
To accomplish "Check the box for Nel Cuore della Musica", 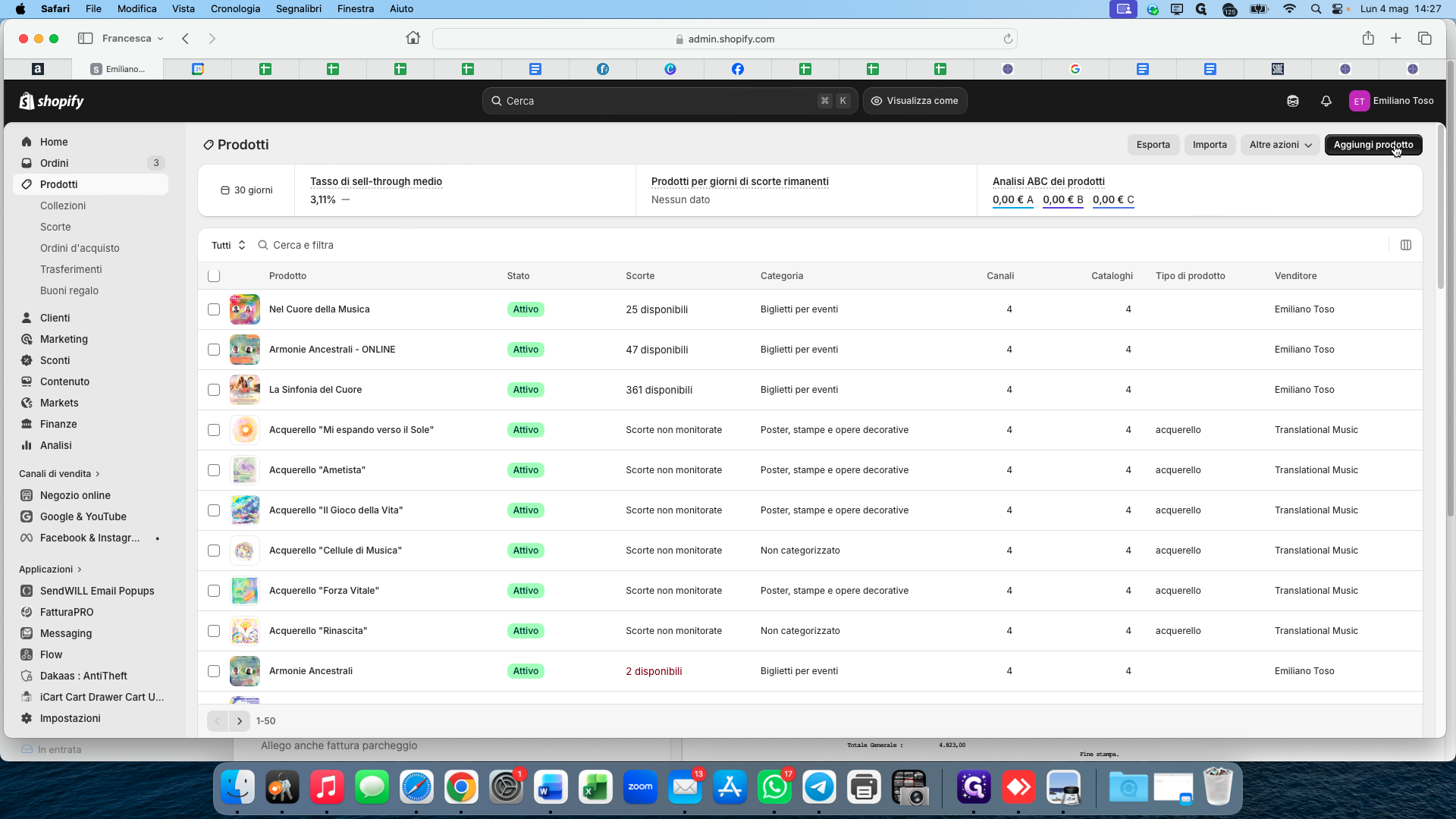I will [x=214, y=309].
